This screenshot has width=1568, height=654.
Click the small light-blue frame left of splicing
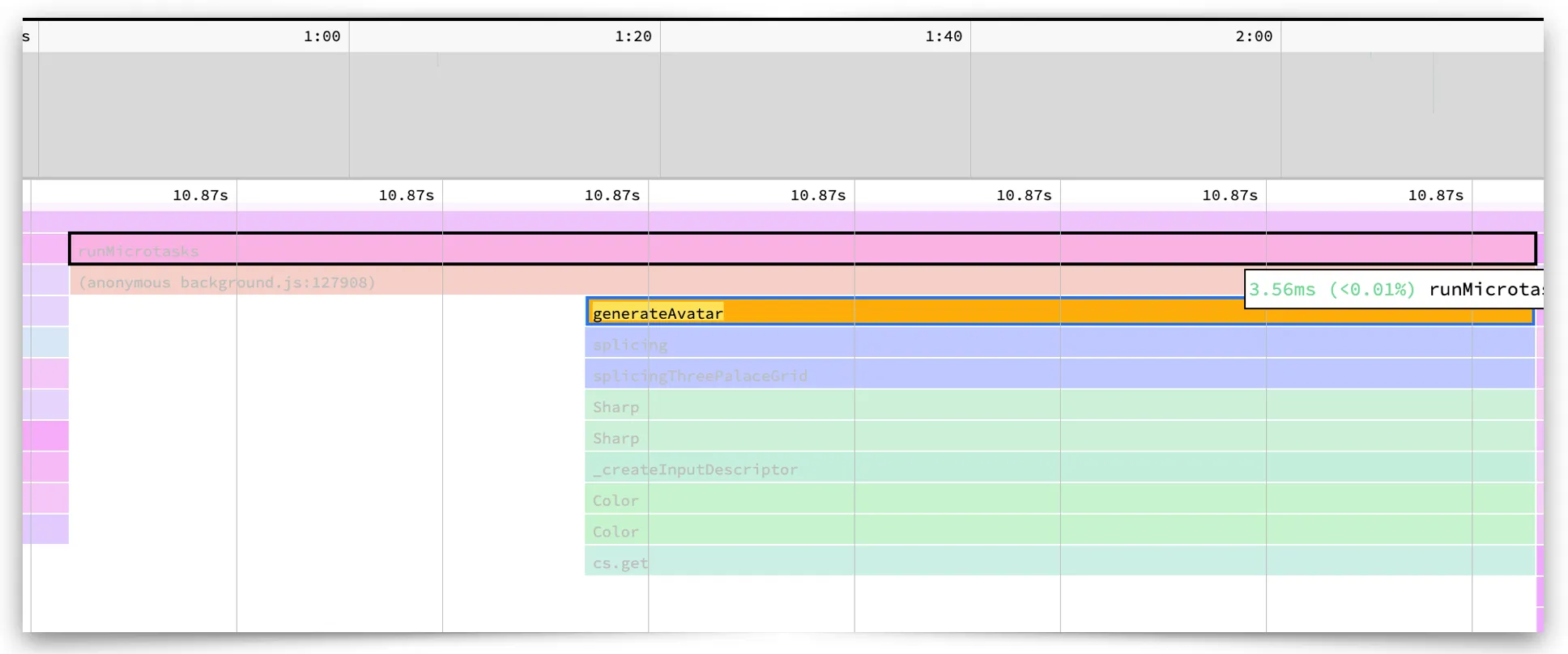point(45,343)
